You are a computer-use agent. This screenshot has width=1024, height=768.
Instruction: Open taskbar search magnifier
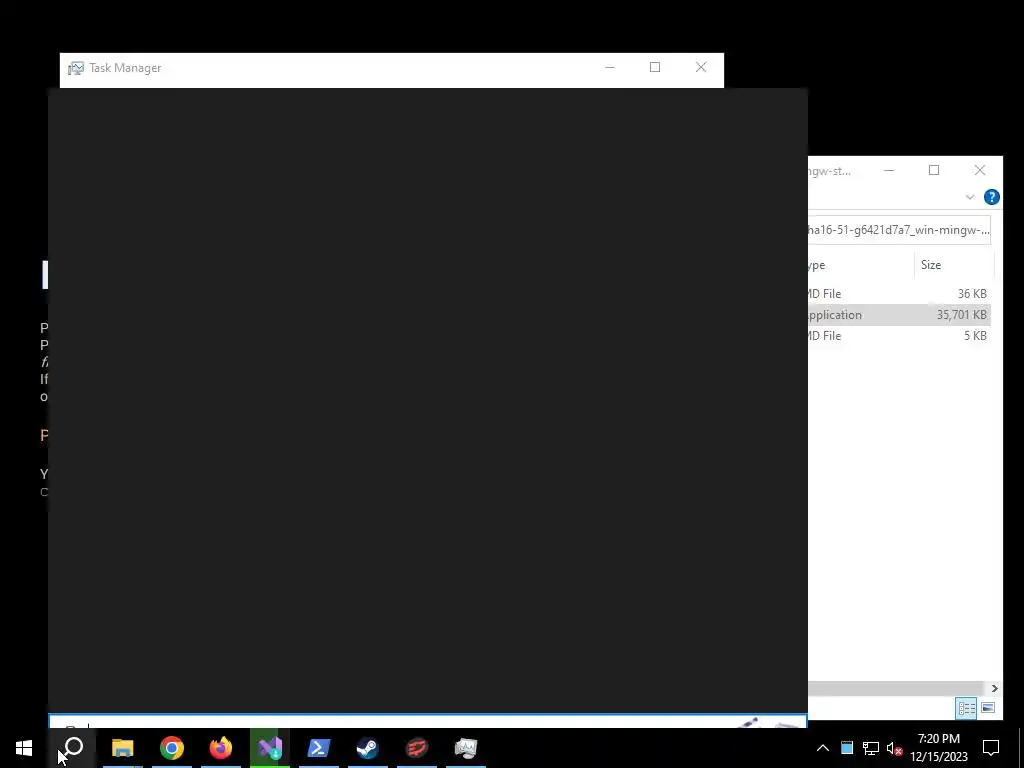(73, 748)
